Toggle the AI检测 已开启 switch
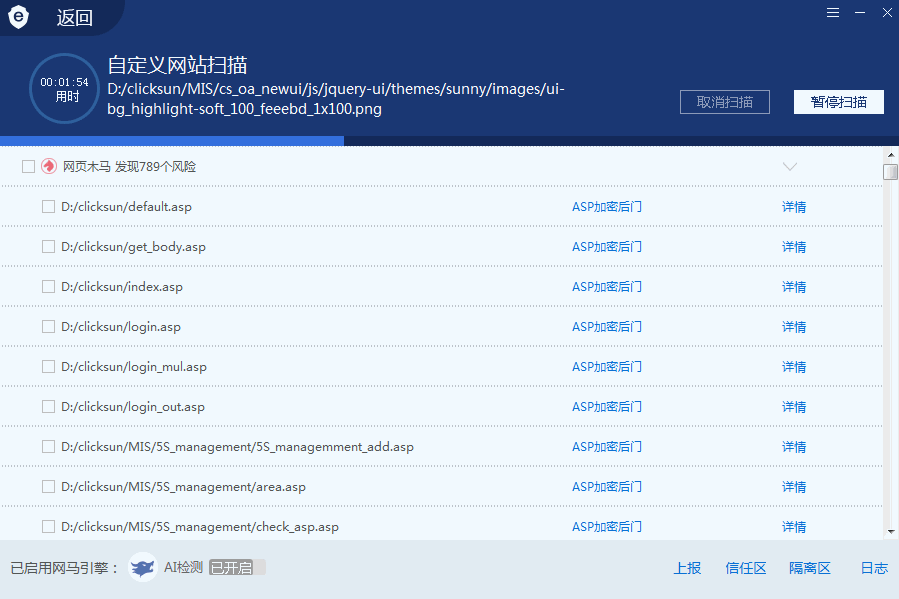 pyautogui.click(x=237, y=568)
